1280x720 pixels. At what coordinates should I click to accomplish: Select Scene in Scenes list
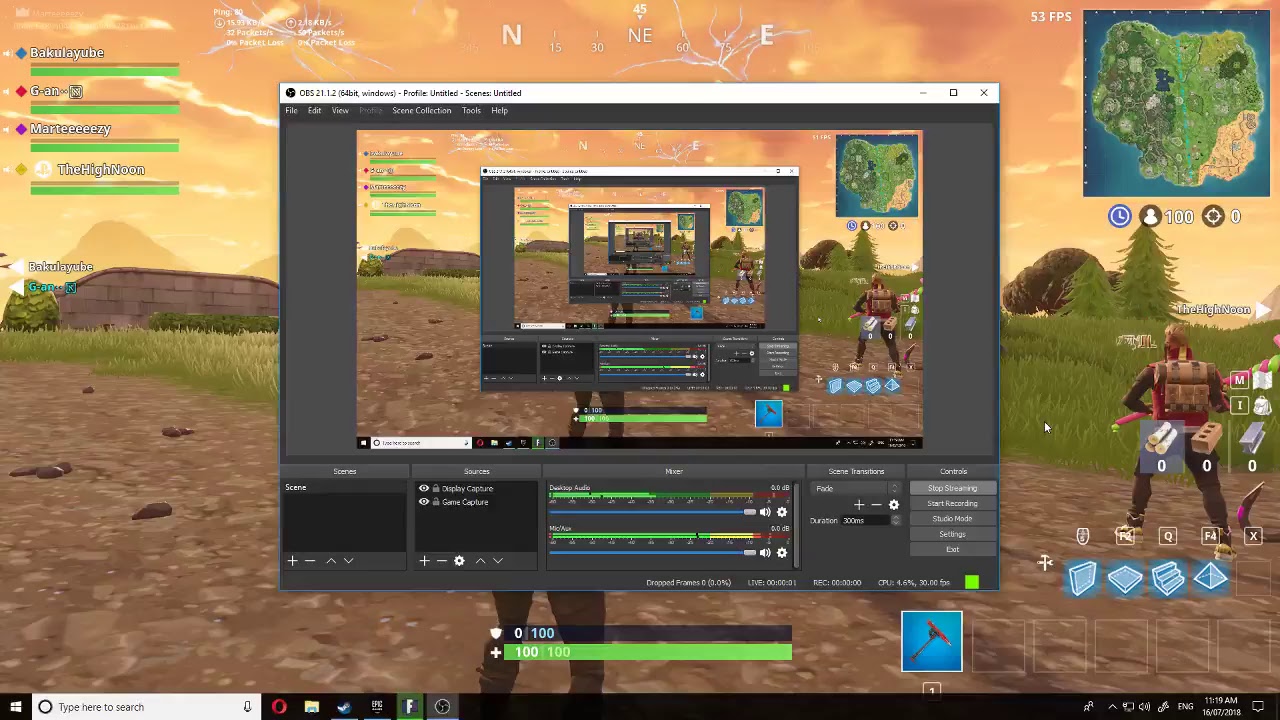[343, 488]
